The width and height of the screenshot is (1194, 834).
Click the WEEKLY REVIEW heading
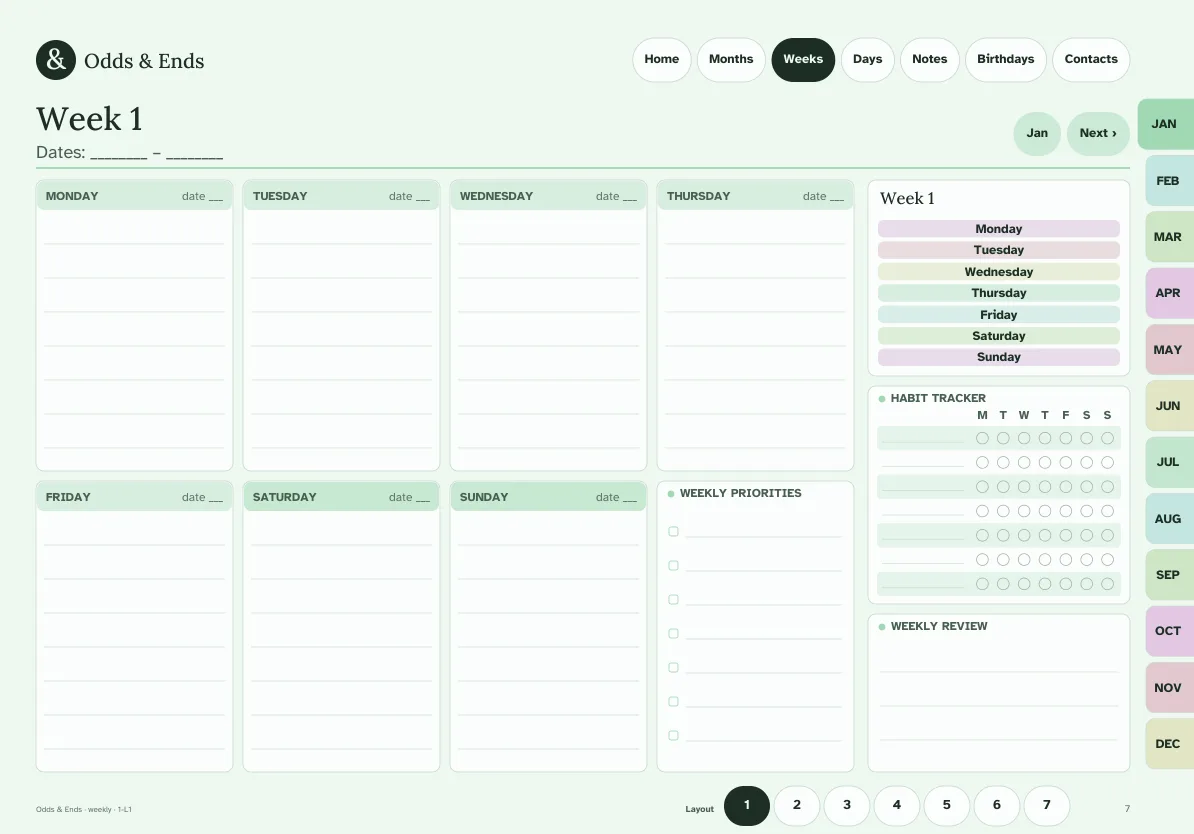click(x=938, y=626)
